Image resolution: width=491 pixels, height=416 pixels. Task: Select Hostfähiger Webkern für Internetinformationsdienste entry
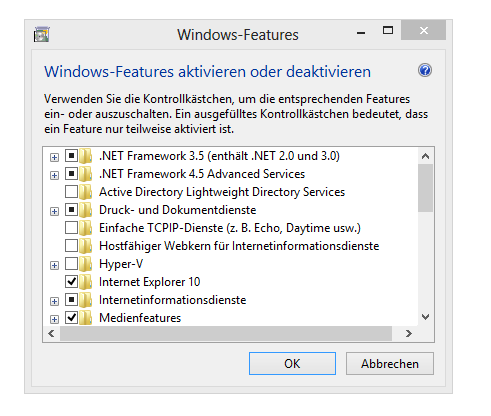(239, 246)
